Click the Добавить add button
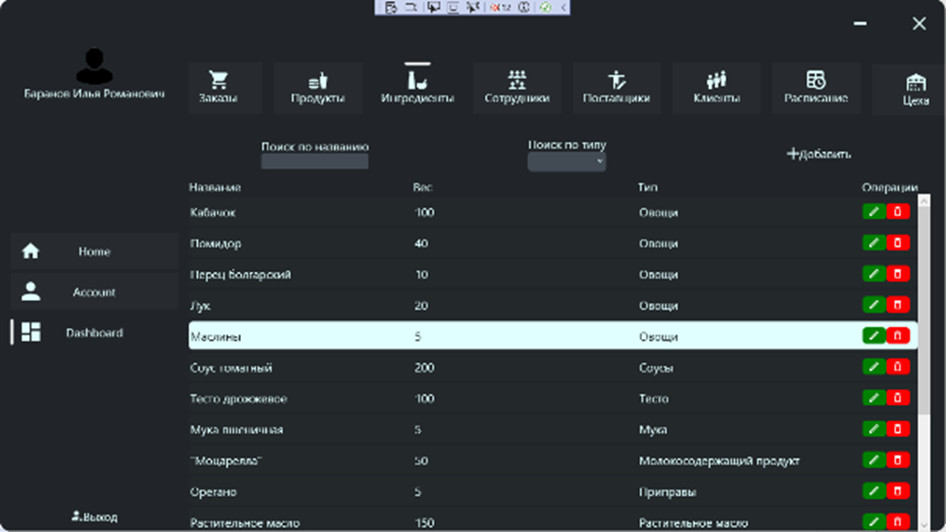 point(819,154)
